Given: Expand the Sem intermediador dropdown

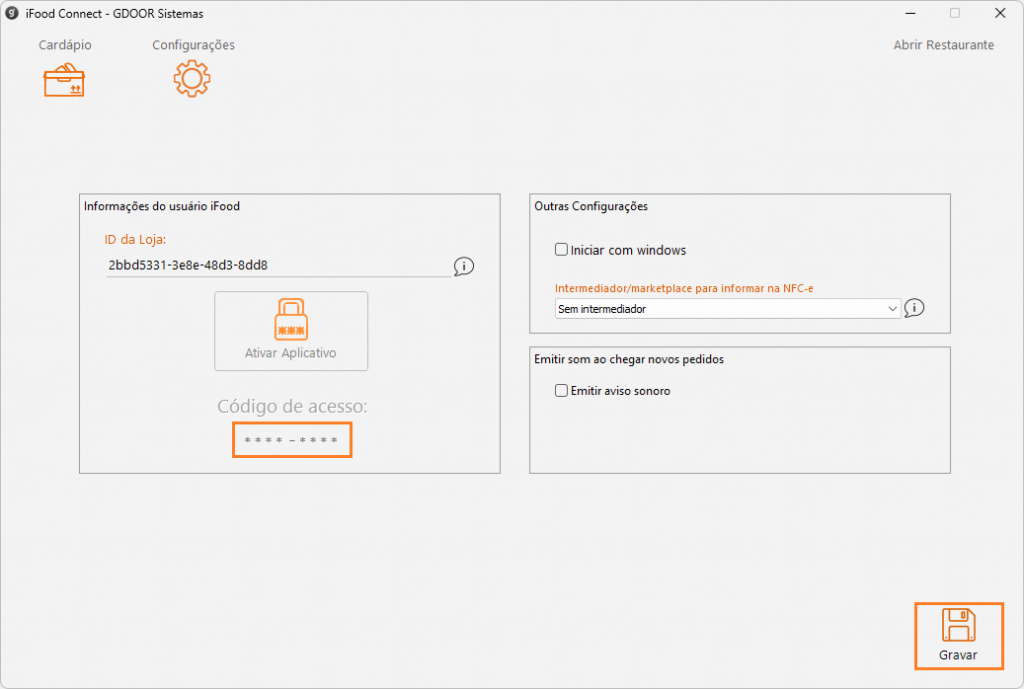Looking at the screenshot, I should [x=728, y=308].
